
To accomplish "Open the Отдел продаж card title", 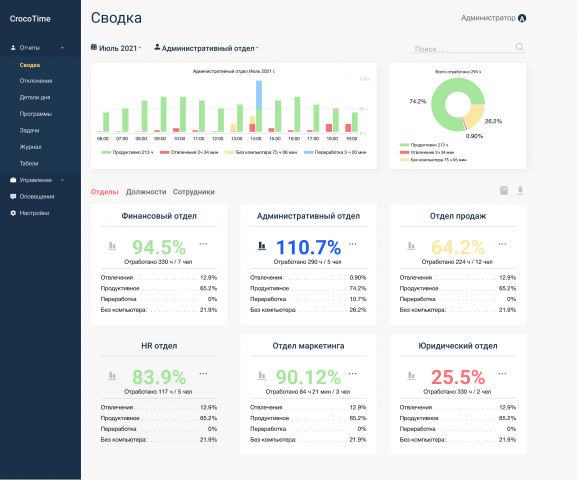I will click(x=458, y=216).
